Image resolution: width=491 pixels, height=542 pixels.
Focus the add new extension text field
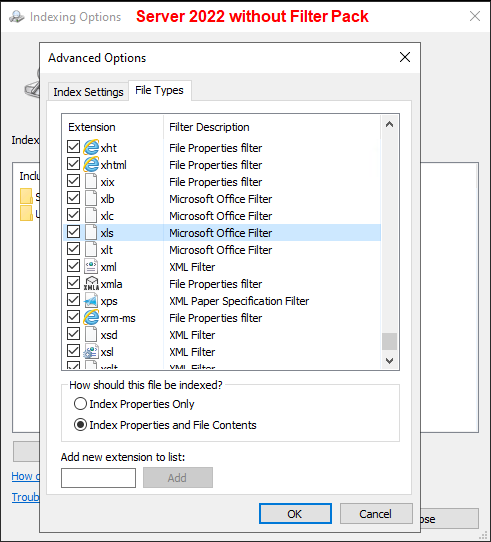coord(99,478)
